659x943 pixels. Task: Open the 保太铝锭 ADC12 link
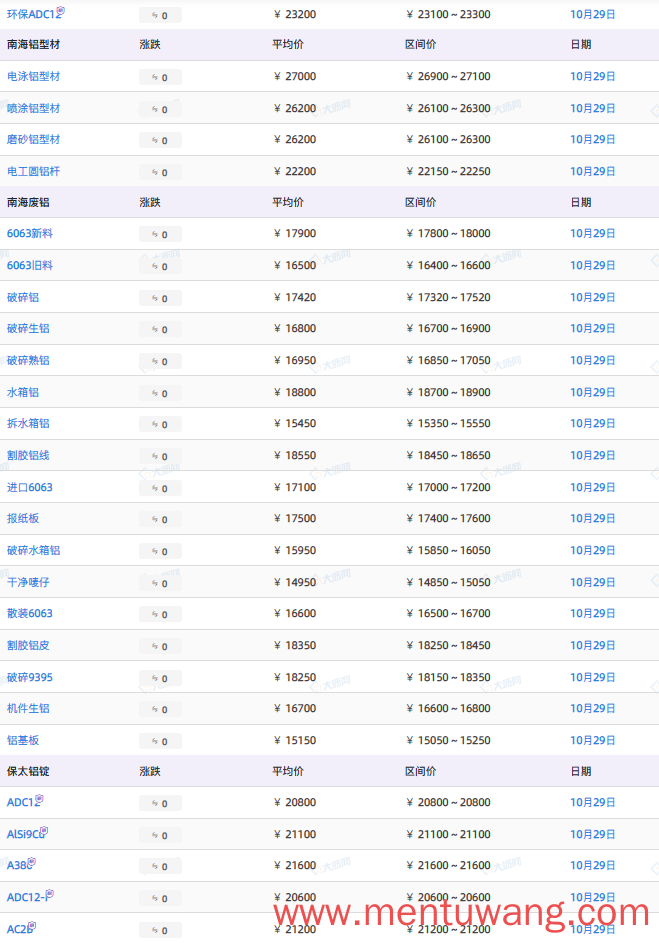click(x=22, y=802)
